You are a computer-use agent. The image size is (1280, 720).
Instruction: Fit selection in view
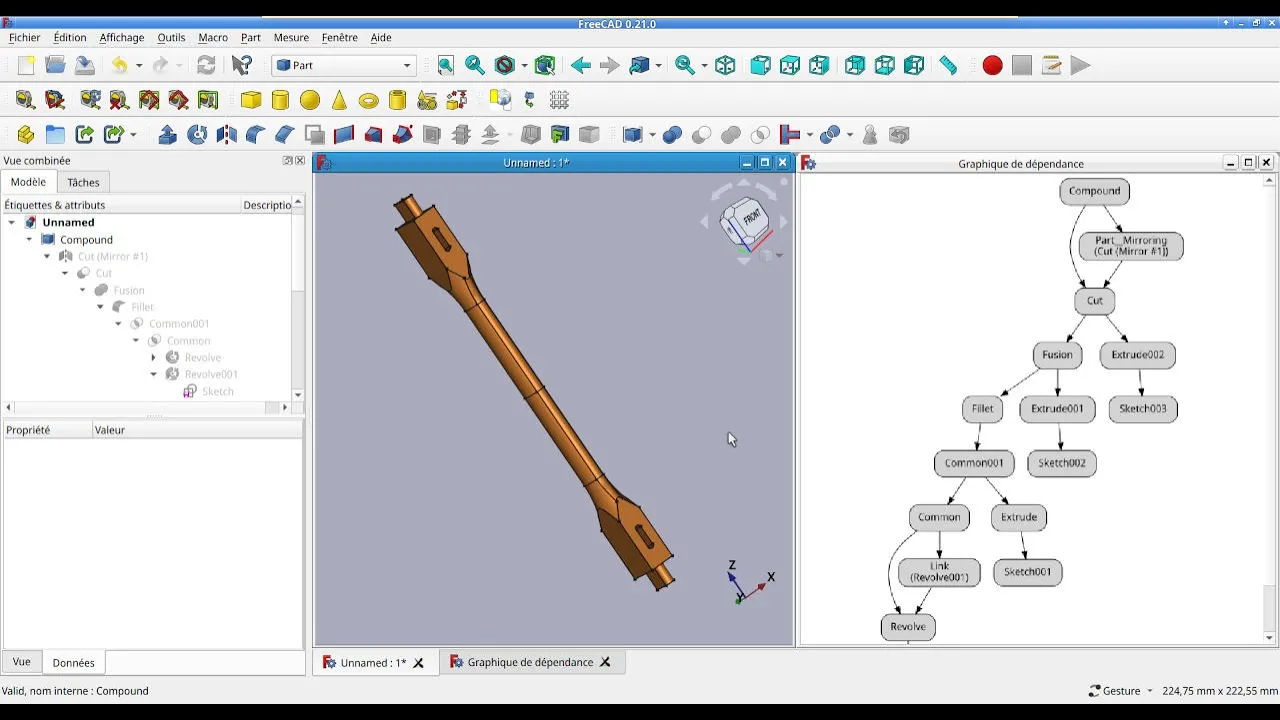[475, 65]
